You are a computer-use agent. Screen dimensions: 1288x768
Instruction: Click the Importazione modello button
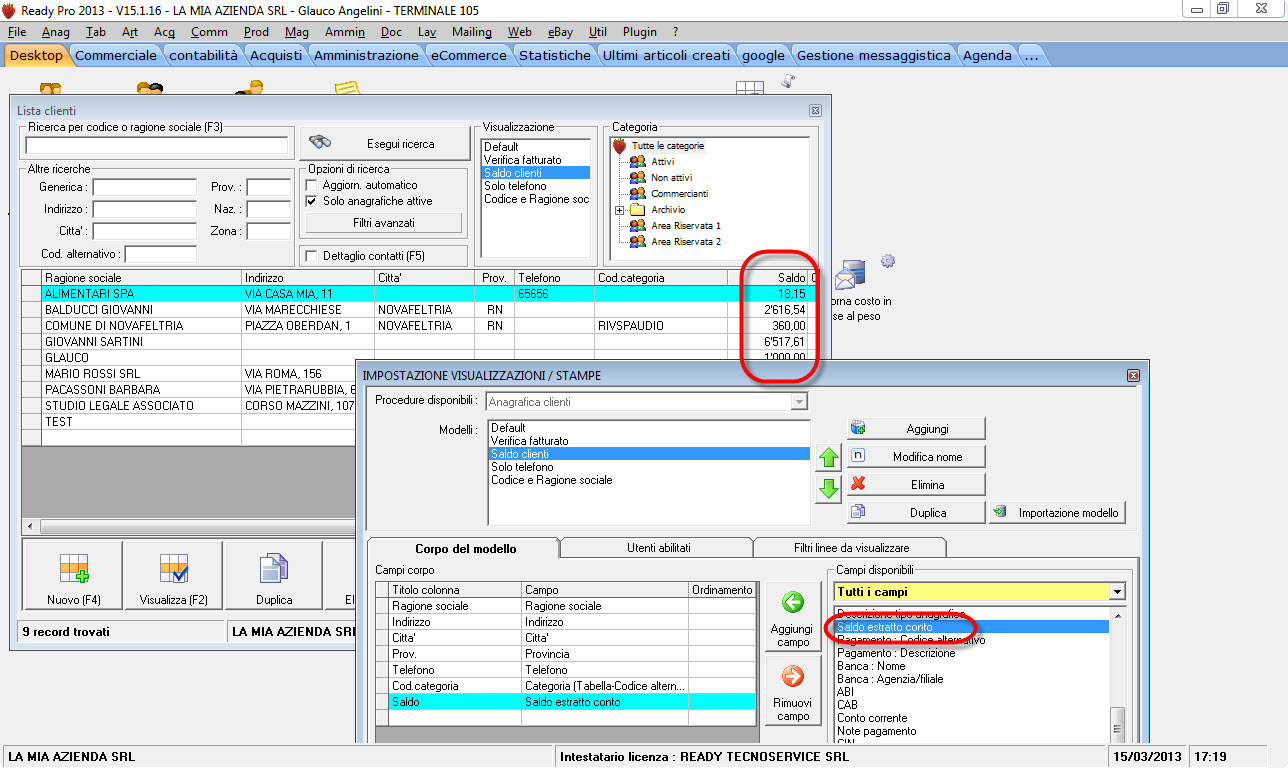click(x=1058, y=513)
